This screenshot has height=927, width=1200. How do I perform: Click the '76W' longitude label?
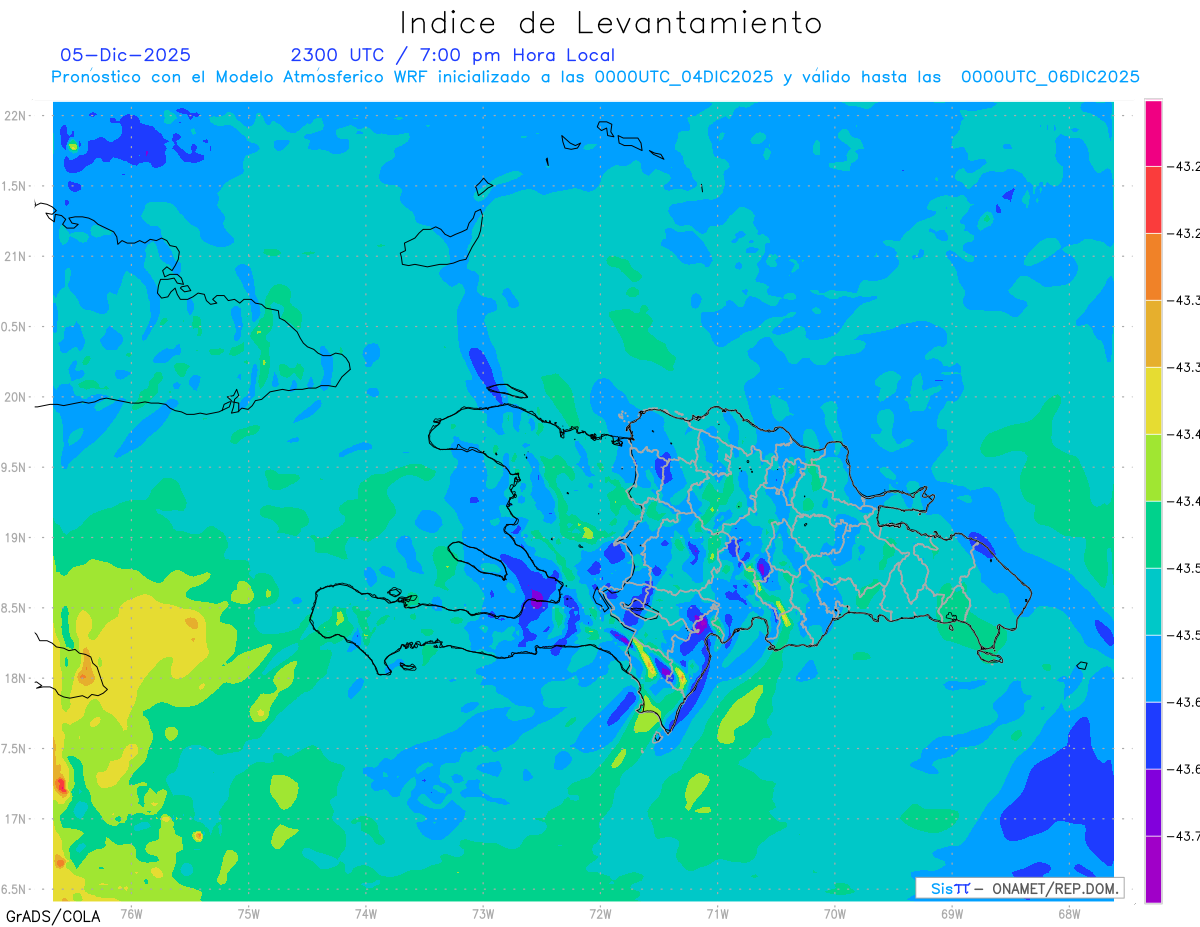point(131,913)
